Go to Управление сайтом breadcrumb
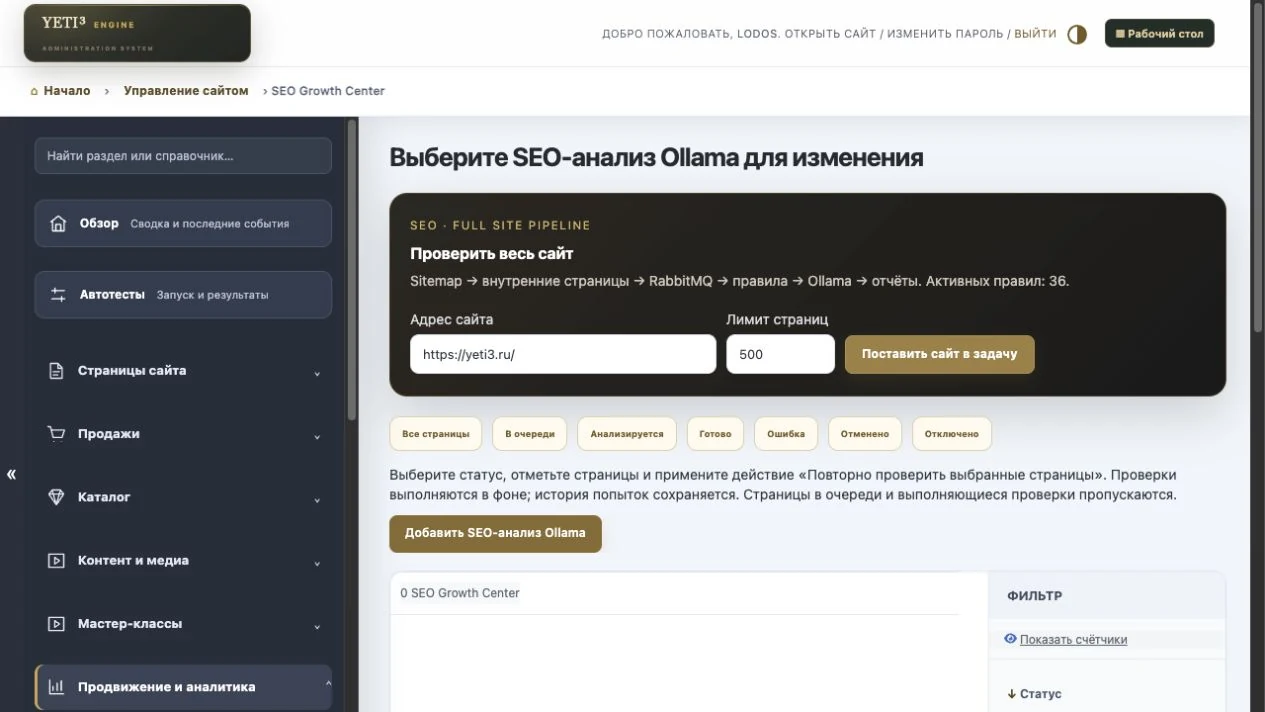Image resolution: width=1265 pixels, height=712 pixels. click(x=186, y=91)
